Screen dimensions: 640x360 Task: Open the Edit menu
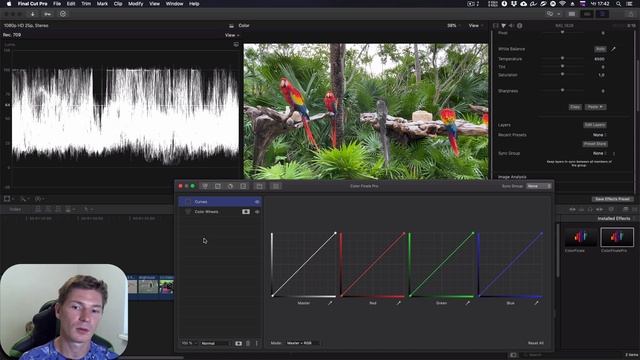coord(71,4)
